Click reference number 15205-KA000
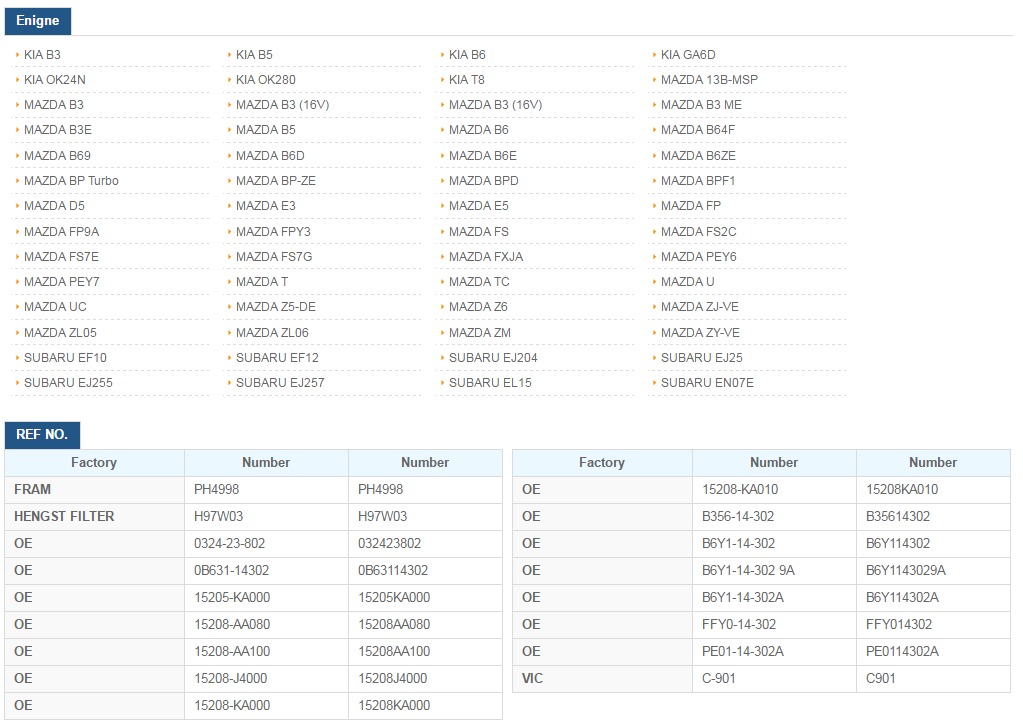Screen dimensions: 1023x726 pyautogui.click(x=232, y=597)
